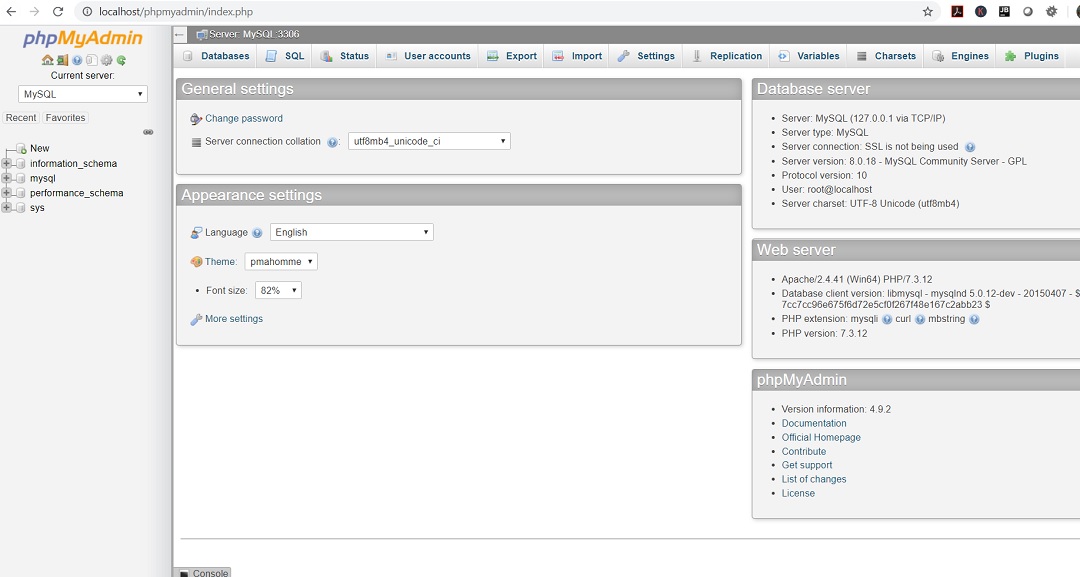
Task: Click the browser back arrow
Action: (x=12, y=12)
